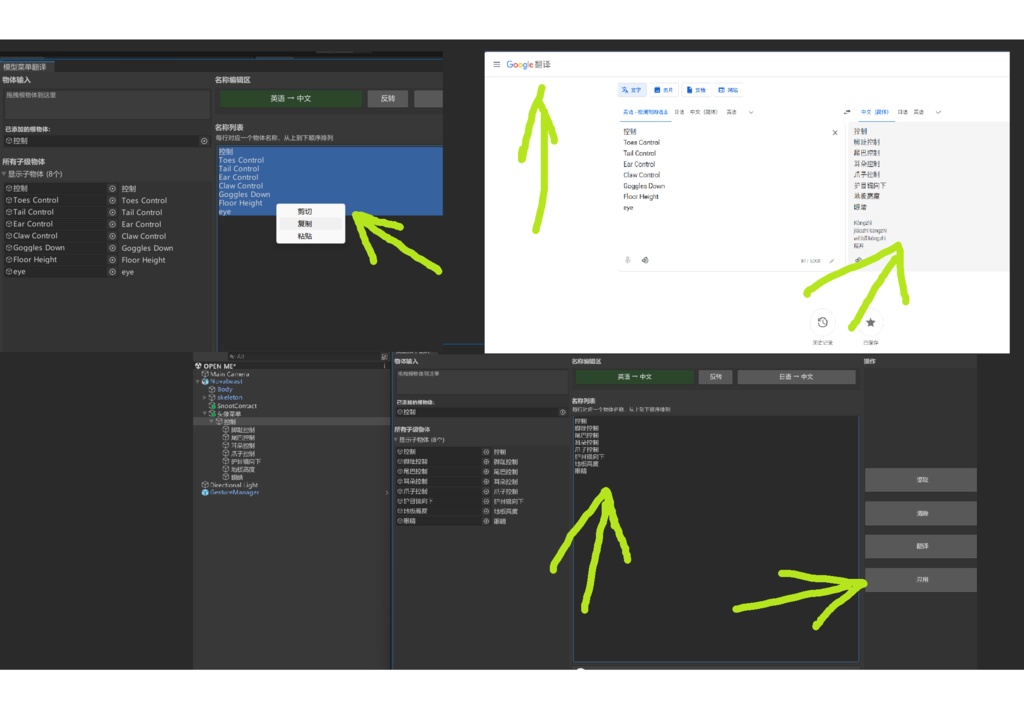The width and height of the screenshot is (1024, 714).
Task: Toggle the star to save the translation
Action: pyautogui.click(x=871, y=322)
